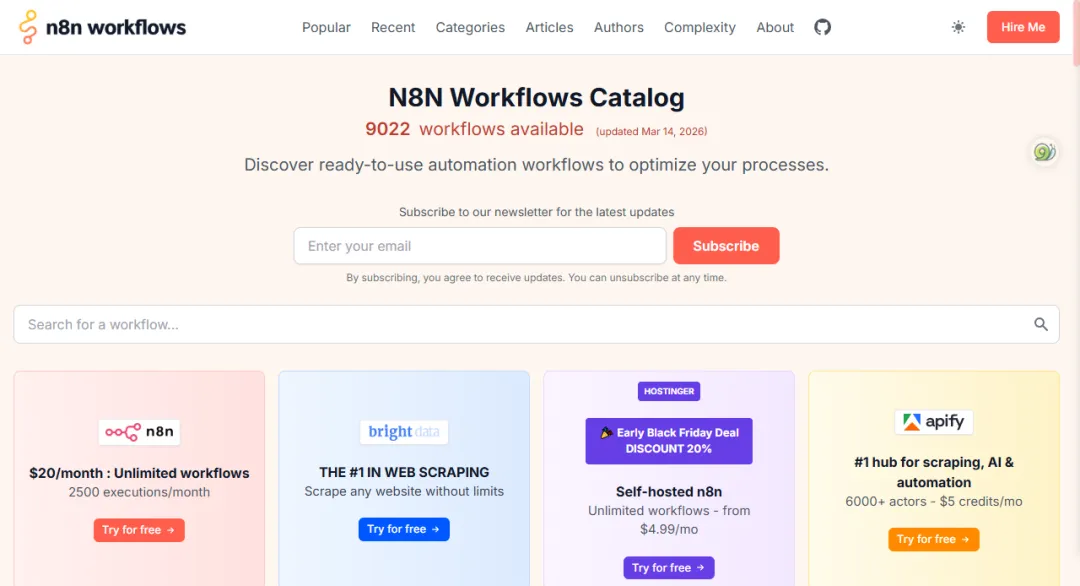The image size is (1080, 586).
Task: Click the n8n workflows site title
Action: click(116, 28)
